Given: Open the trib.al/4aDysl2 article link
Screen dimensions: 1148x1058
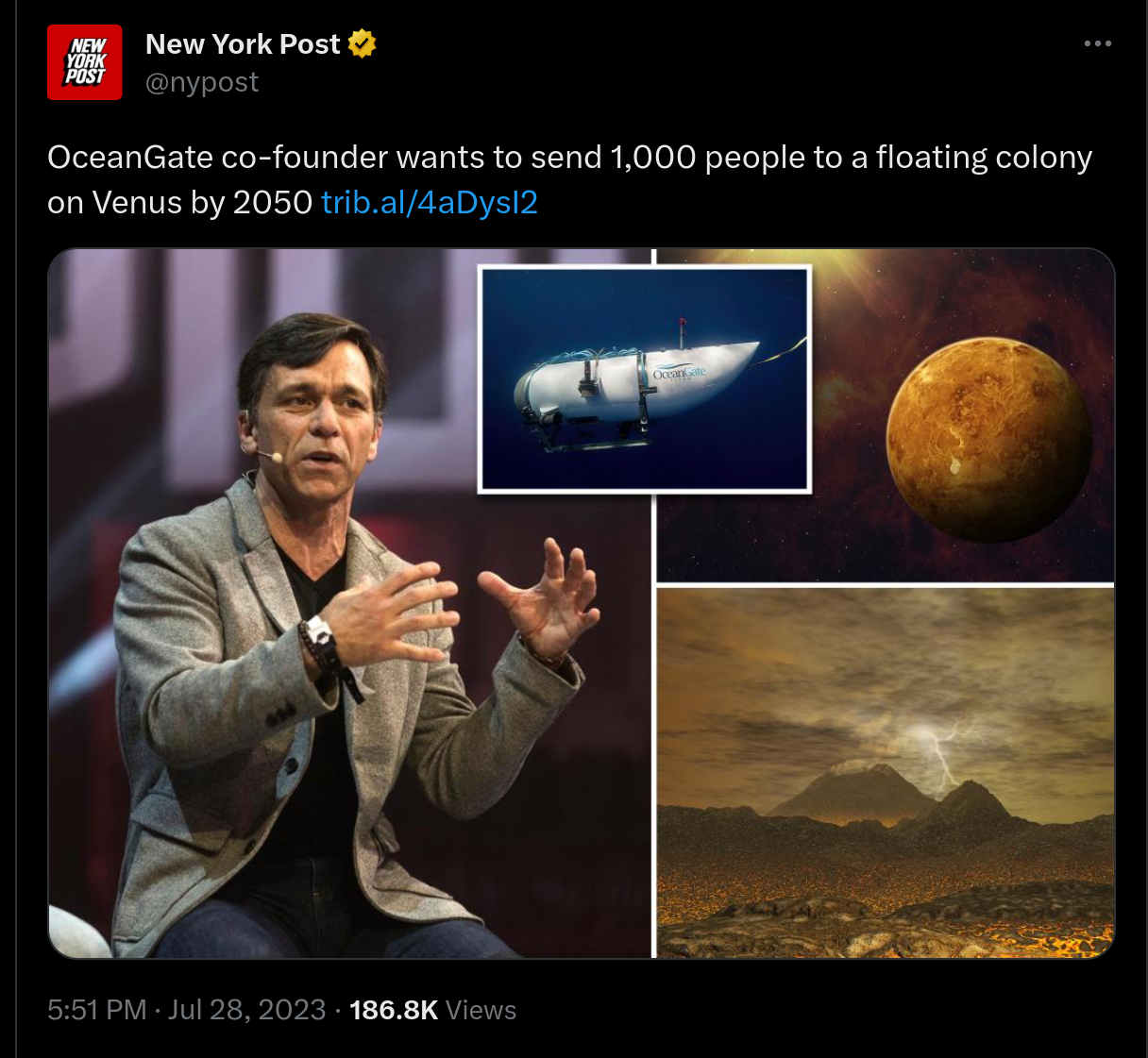Looking at the screenshot, I should pyautogui.click(x=430, y=202).
